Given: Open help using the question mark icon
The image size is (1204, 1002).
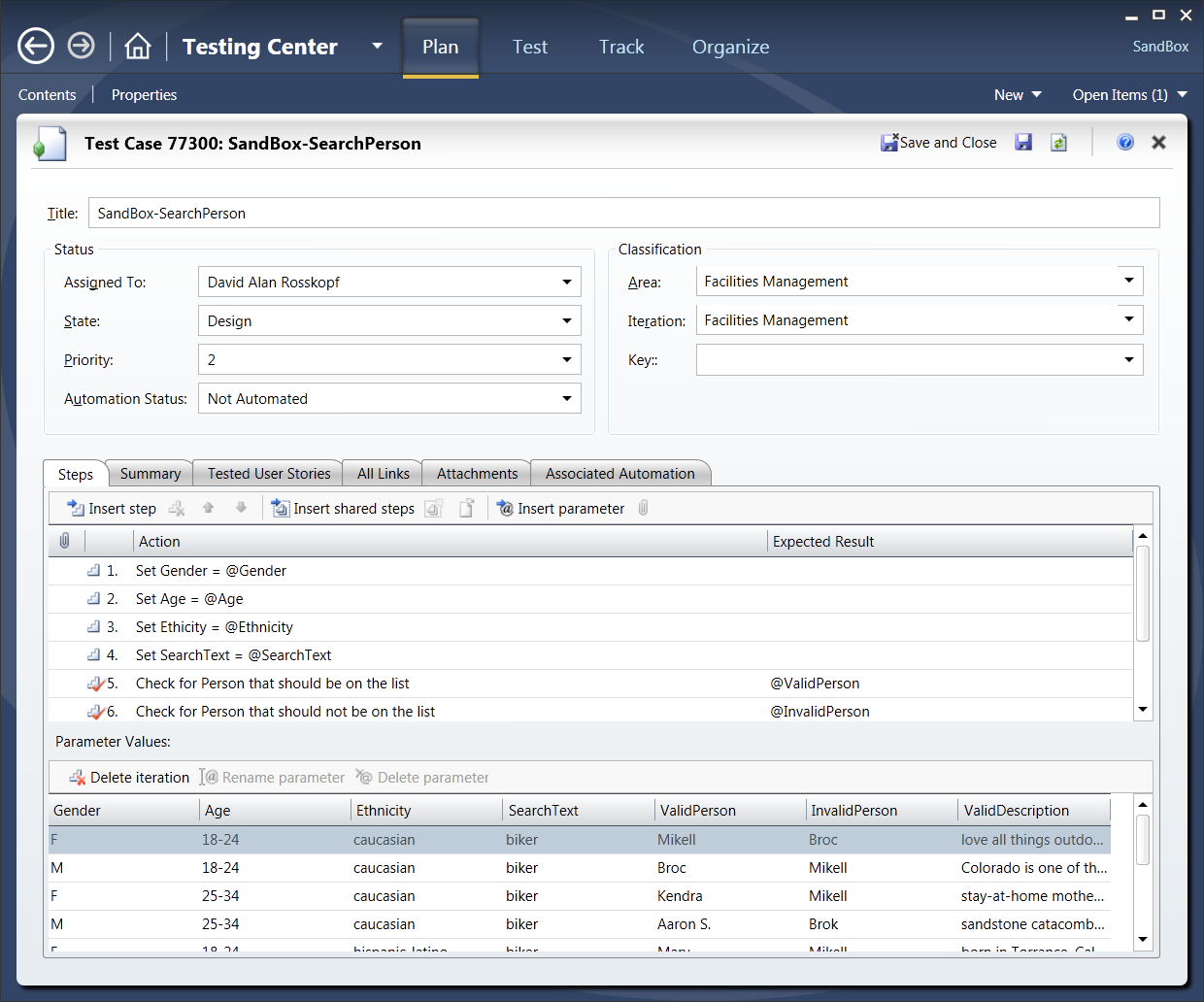Looking at the screenshot, I should pos(1125,142).
